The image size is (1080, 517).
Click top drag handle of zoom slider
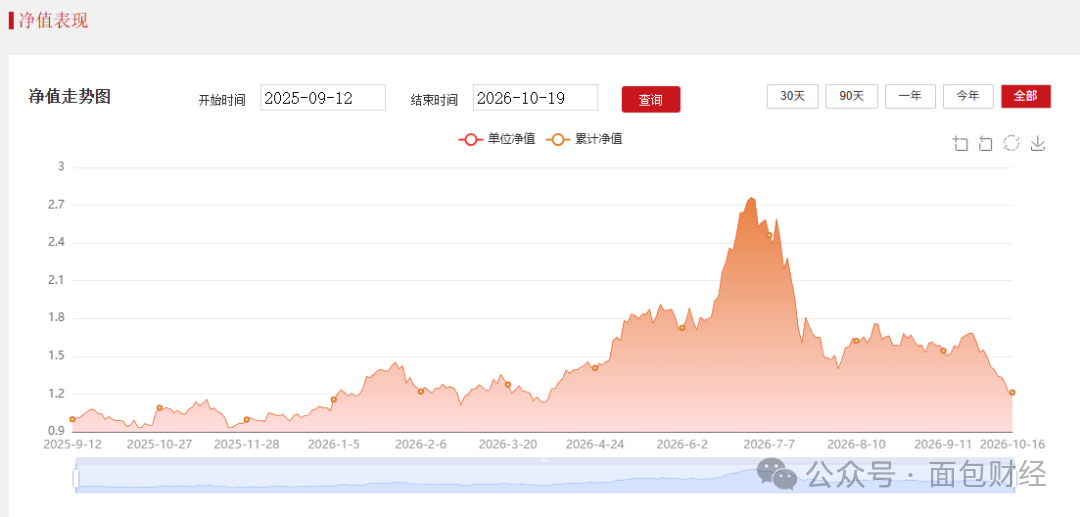click(x=545, y=460)
